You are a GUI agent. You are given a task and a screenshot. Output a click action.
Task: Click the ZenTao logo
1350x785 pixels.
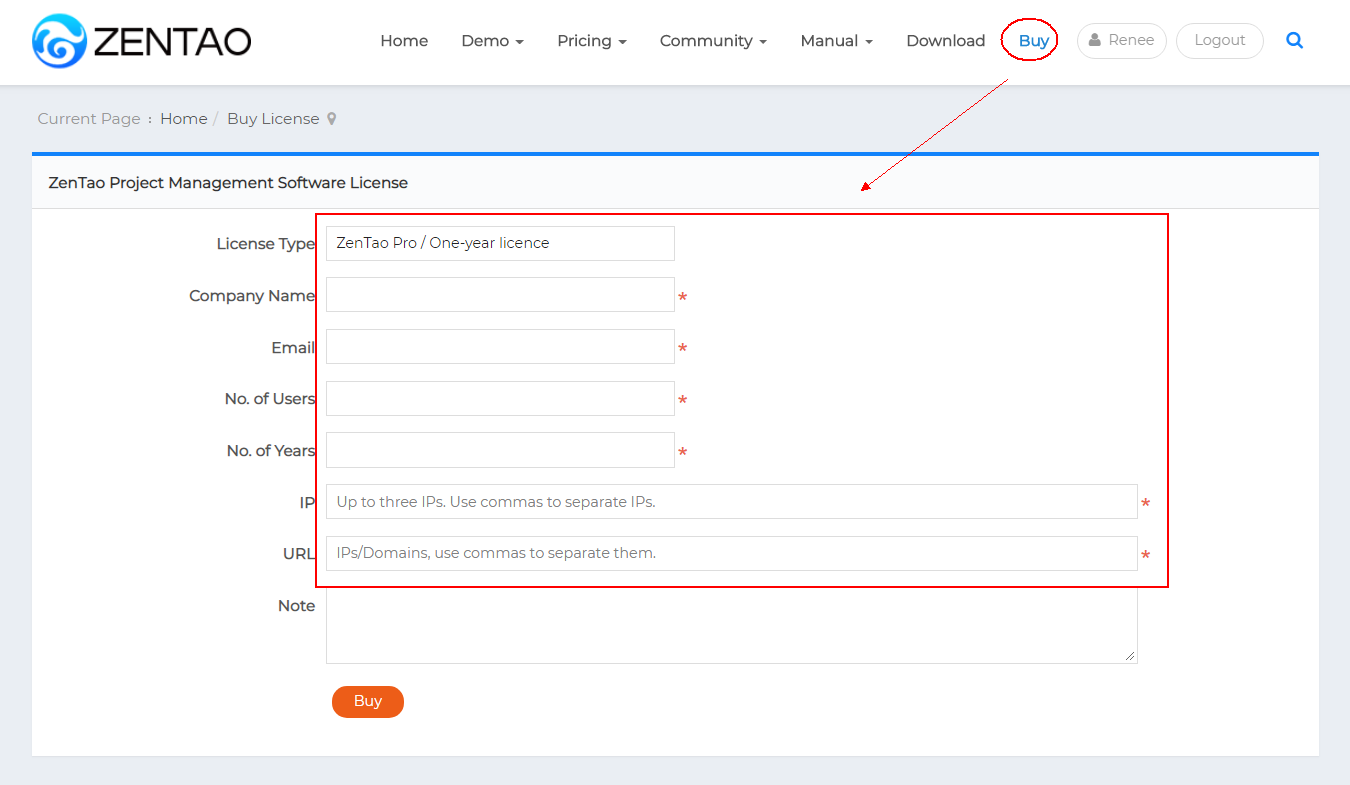141,41
